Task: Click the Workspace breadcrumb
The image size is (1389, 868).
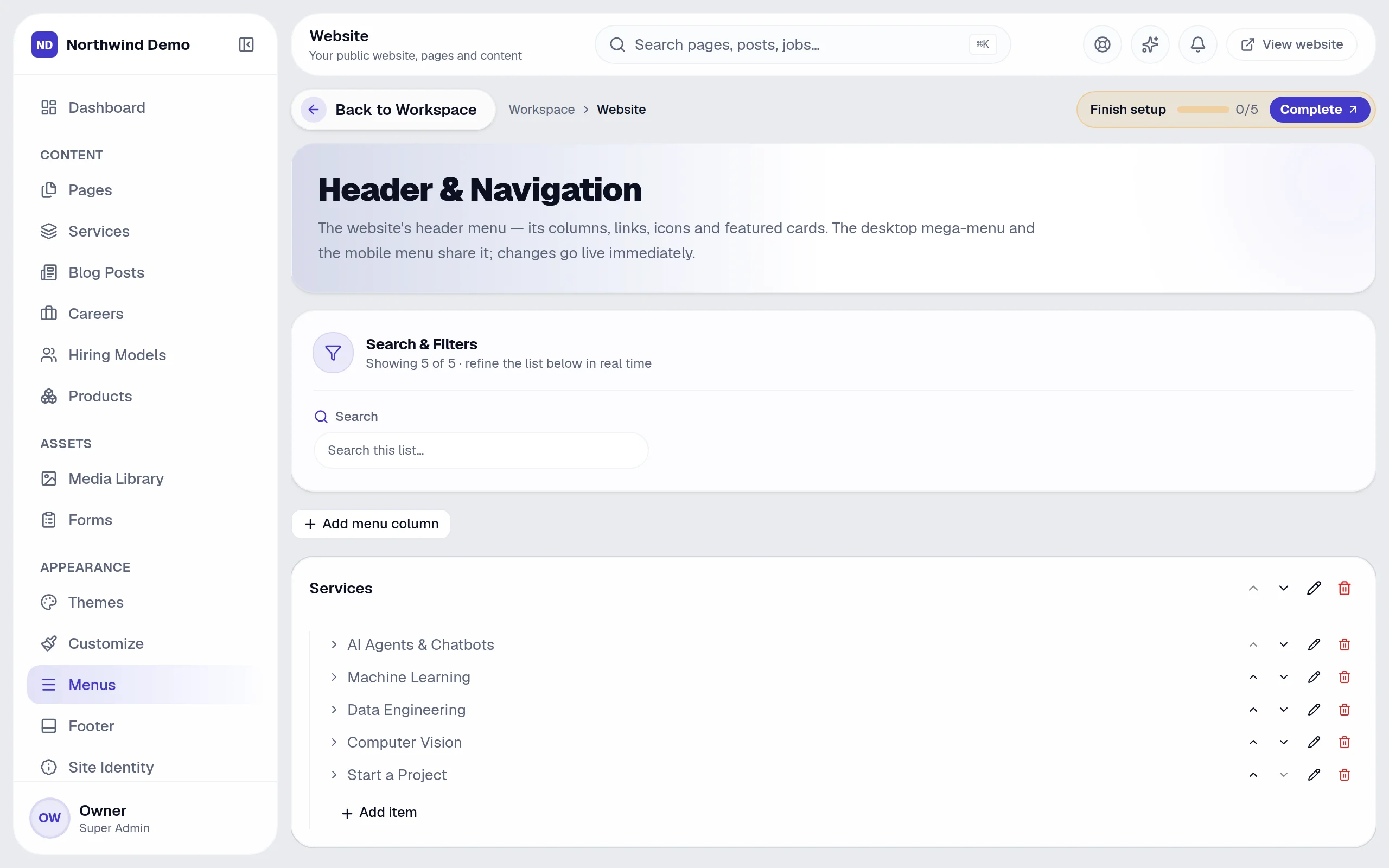Action: coord(541,110)
